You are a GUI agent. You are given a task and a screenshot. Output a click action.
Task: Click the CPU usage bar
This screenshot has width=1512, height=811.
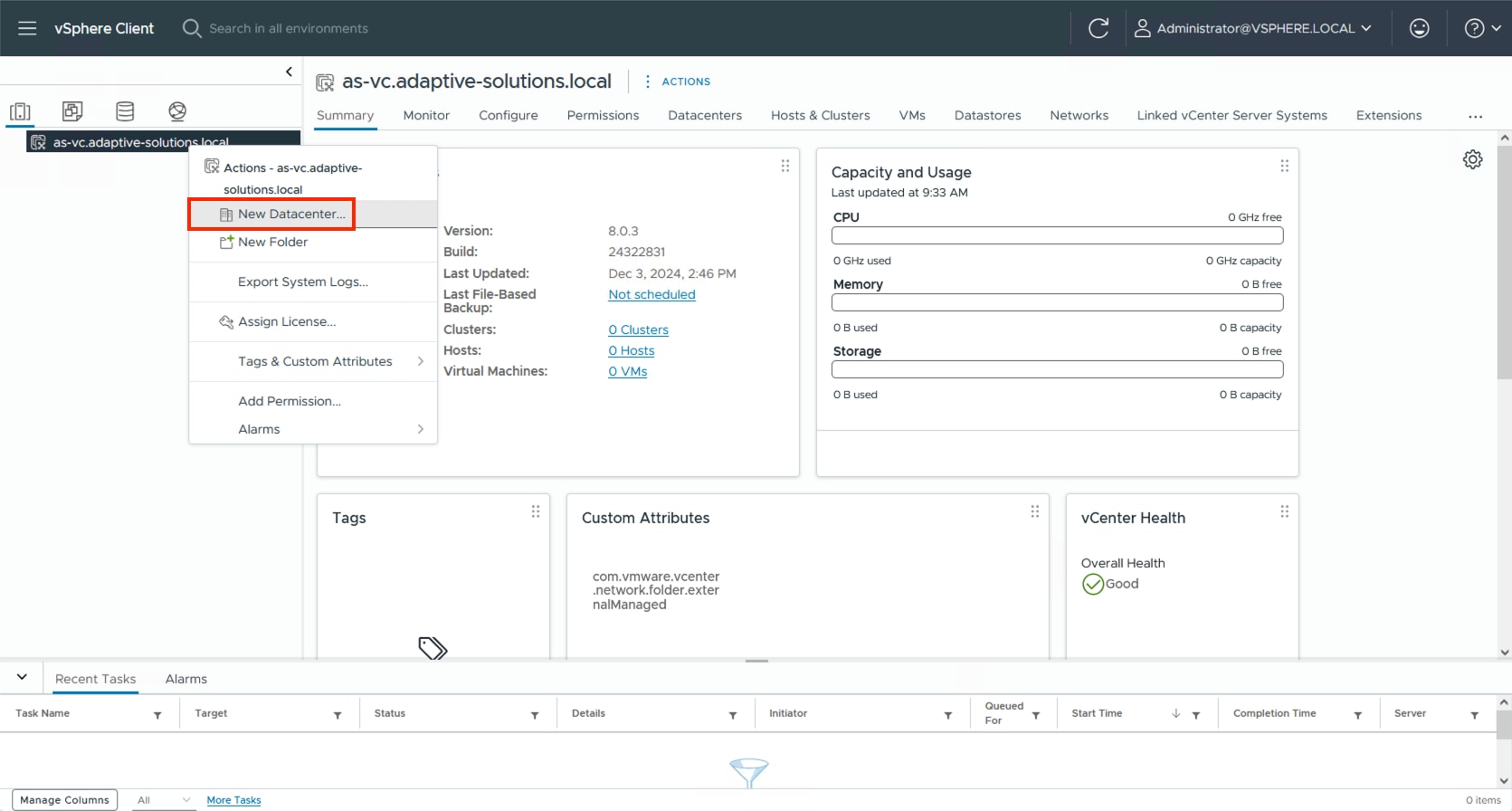[1057, 235]
